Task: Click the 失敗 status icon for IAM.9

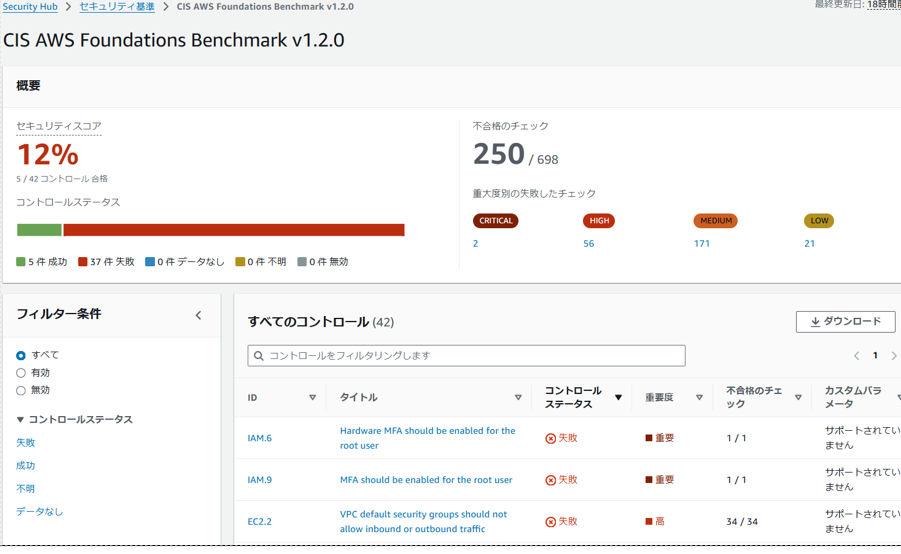Action: pyautogui.click(x=550, y=480)
